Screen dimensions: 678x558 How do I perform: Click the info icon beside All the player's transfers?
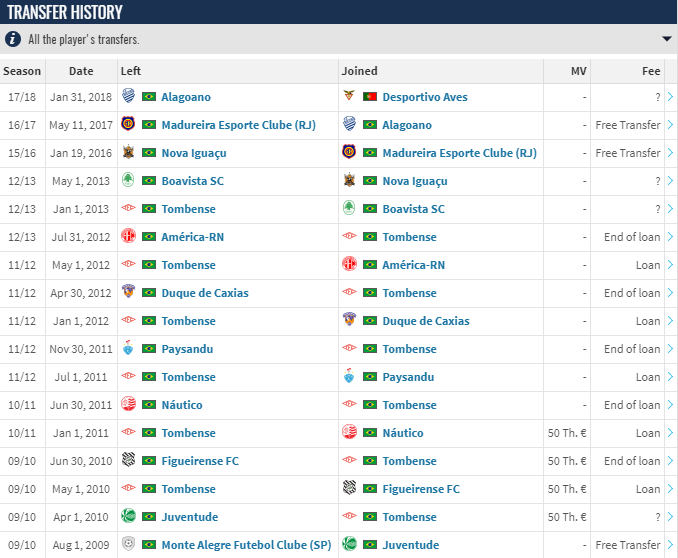click(x=13, y=39)
